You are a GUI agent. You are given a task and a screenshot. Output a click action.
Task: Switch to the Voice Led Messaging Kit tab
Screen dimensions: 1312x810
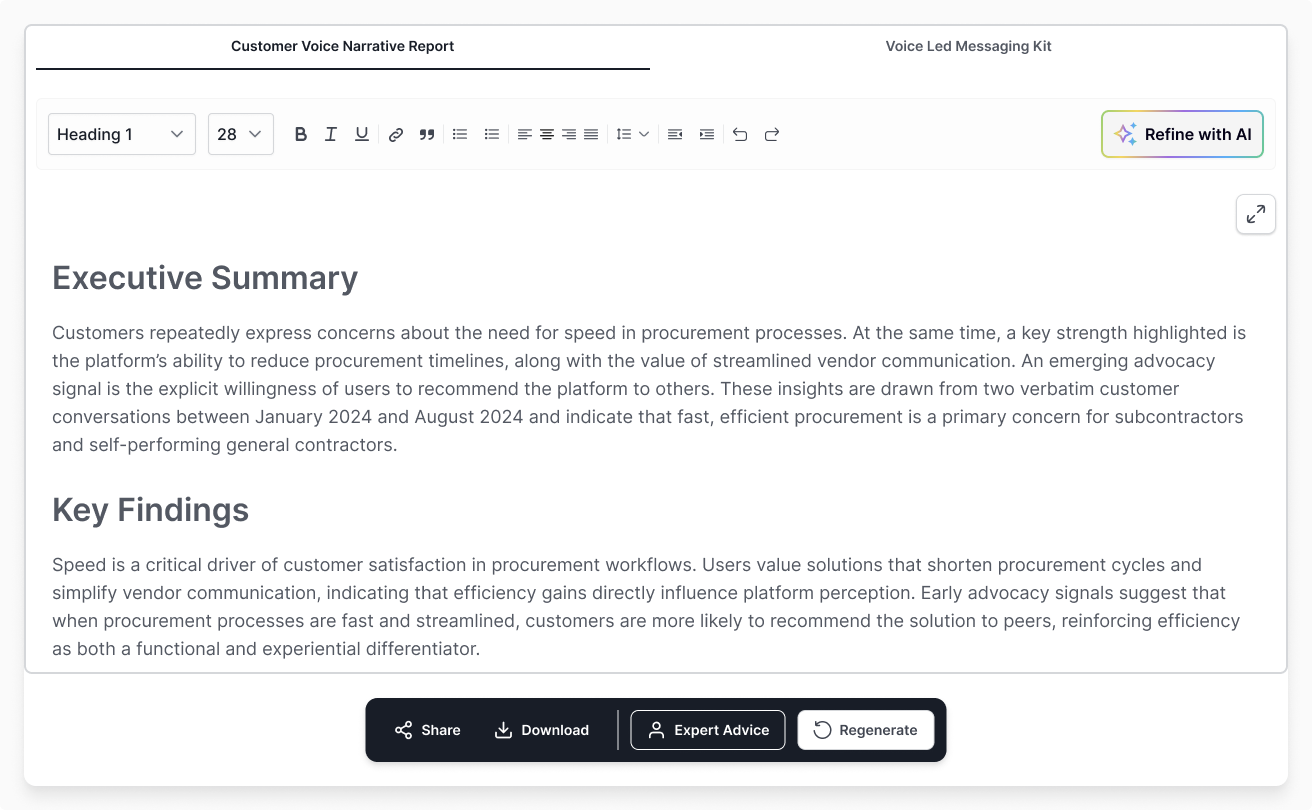tap(967, 46)
